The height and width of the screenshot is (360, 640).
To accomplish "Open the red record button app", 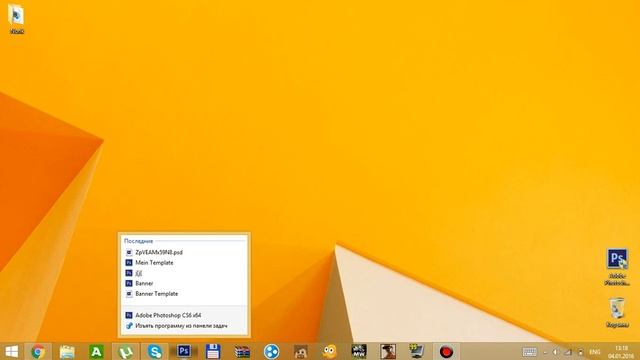I will [x=446, y=351].
